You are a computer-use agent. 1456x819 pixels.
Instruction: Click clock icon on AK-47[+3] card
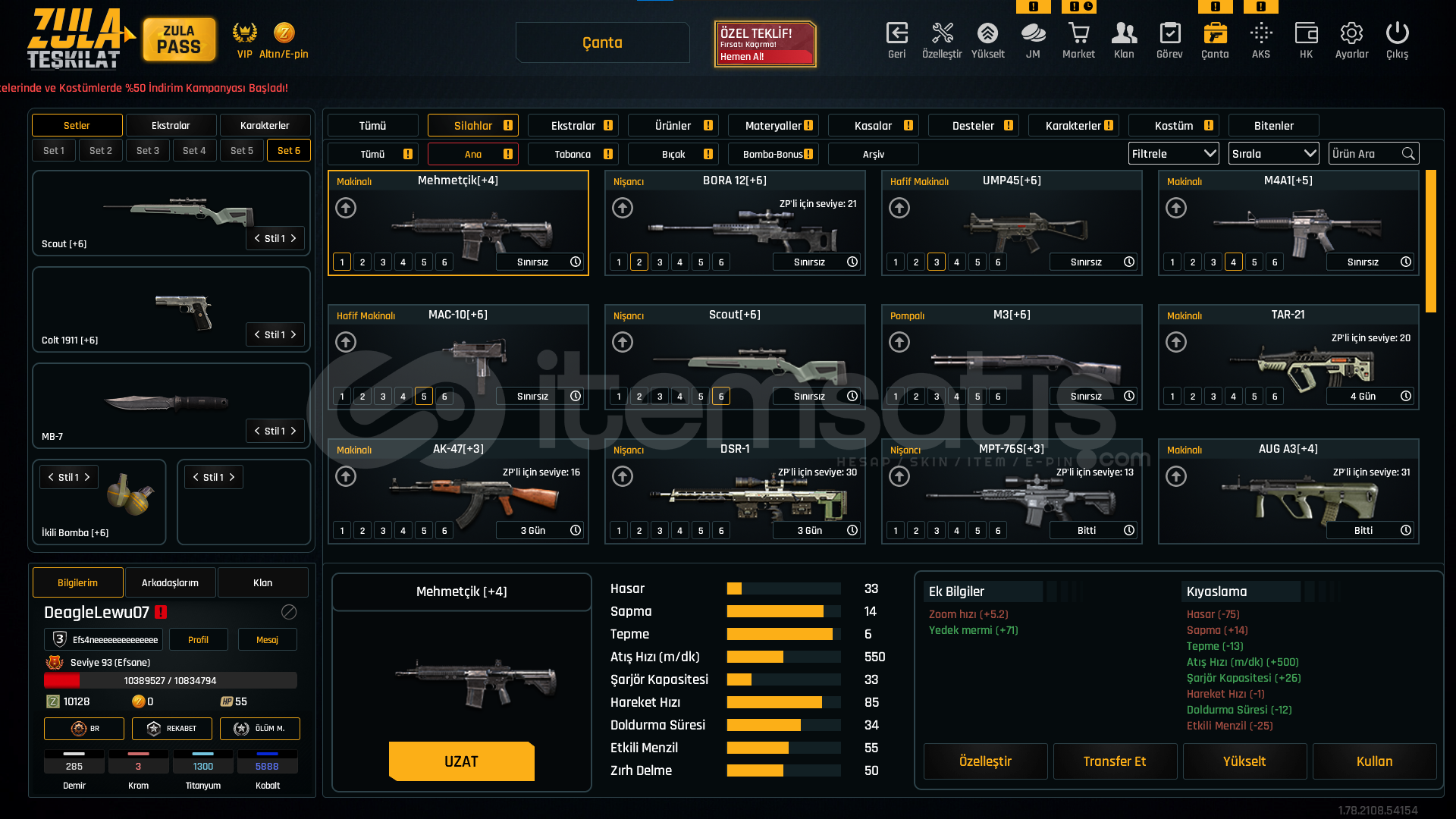[576, 530]
